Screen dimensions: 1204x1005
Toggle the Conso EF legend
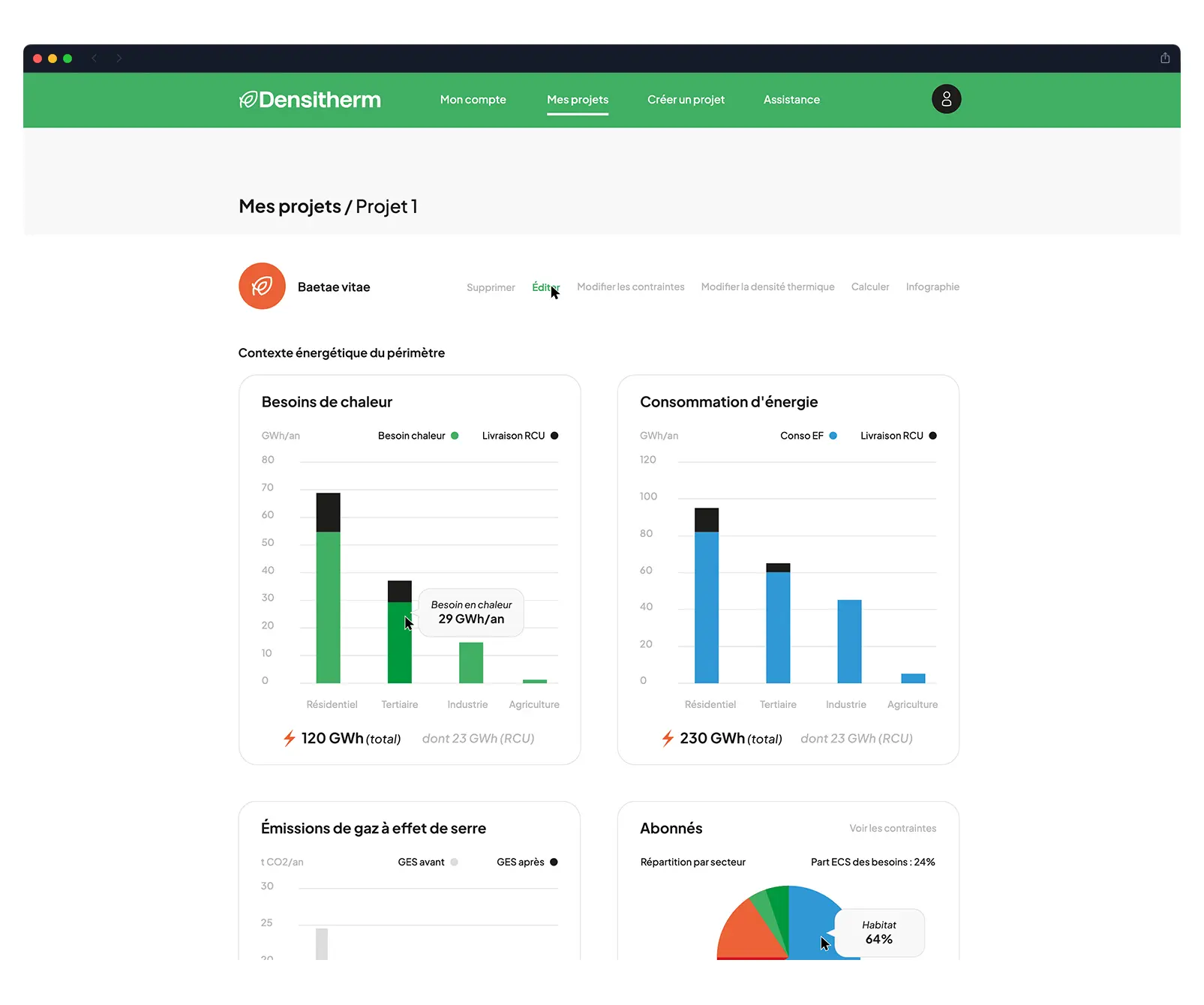(x=808, y=435)
